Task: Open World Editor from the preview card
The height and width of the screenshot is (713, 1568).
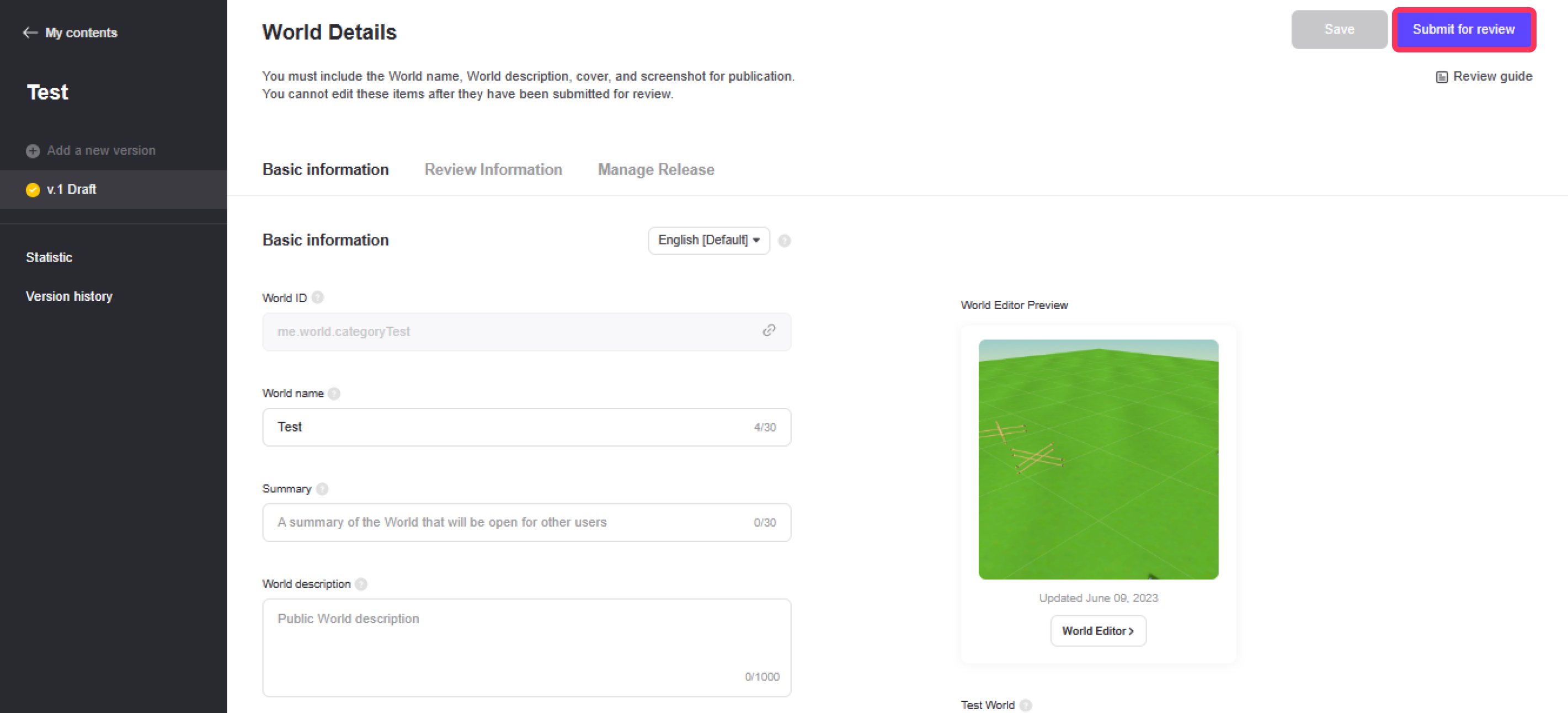Action: 1097,631
